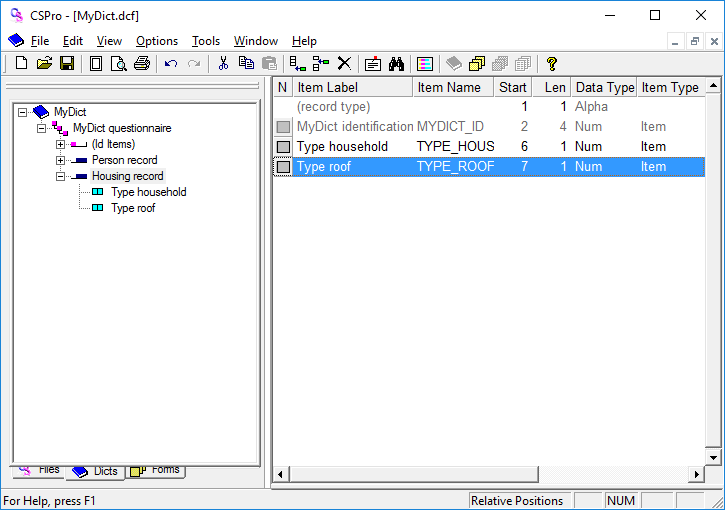Expand the Person record tree node

coord(61,160)
